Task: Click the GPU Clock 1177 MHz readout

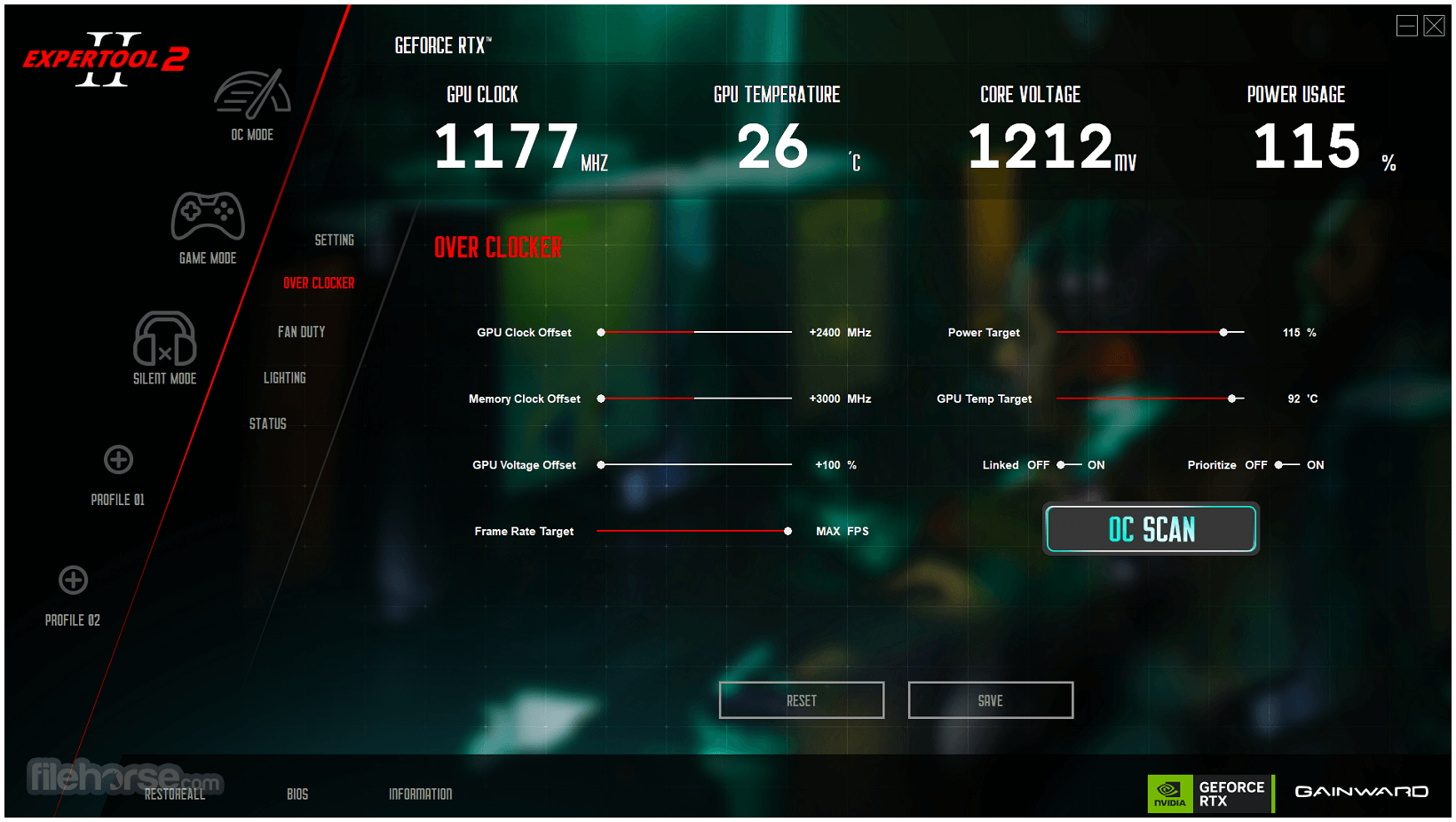Action: pyautogui.click(x=521, y=147)
